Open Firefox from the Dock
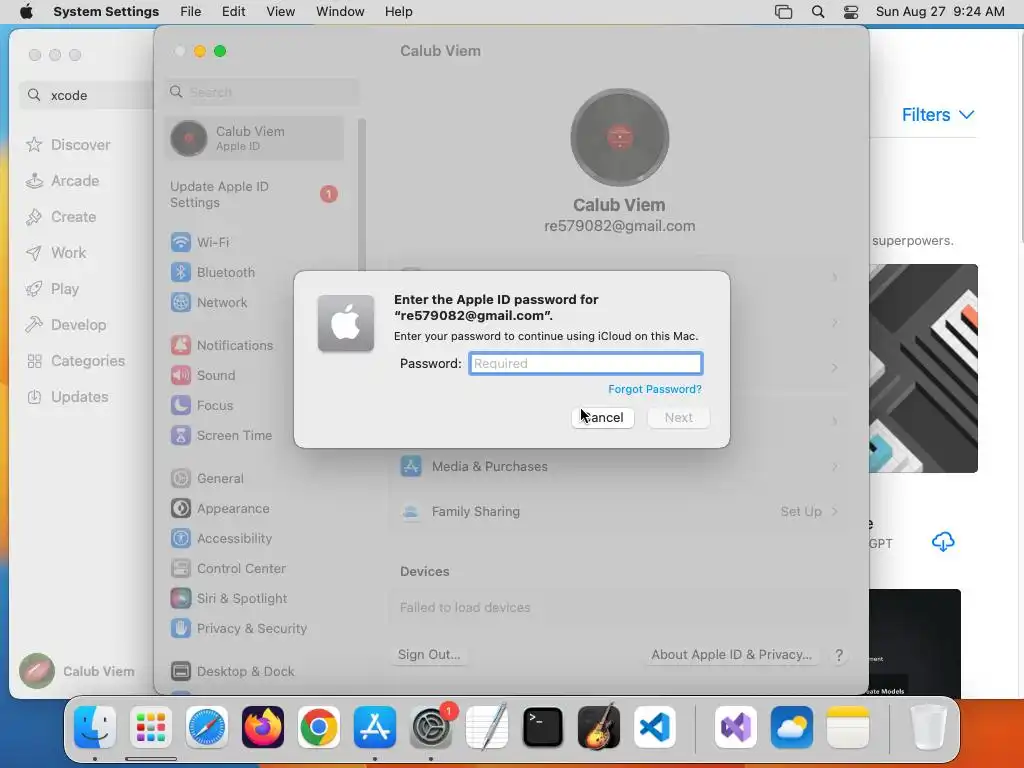The image size is (1024, 768). pyautogui.click(x=263, y=727)
